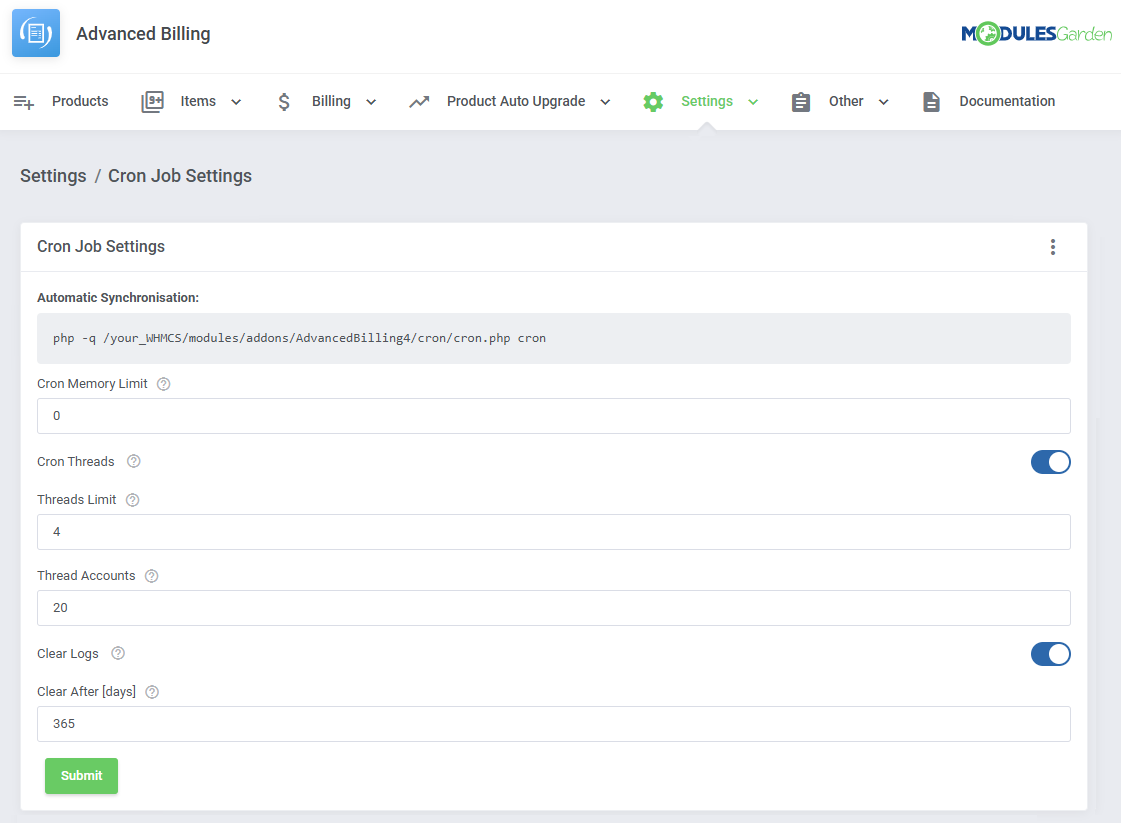Expand the Other dropdown chevron

884,102
